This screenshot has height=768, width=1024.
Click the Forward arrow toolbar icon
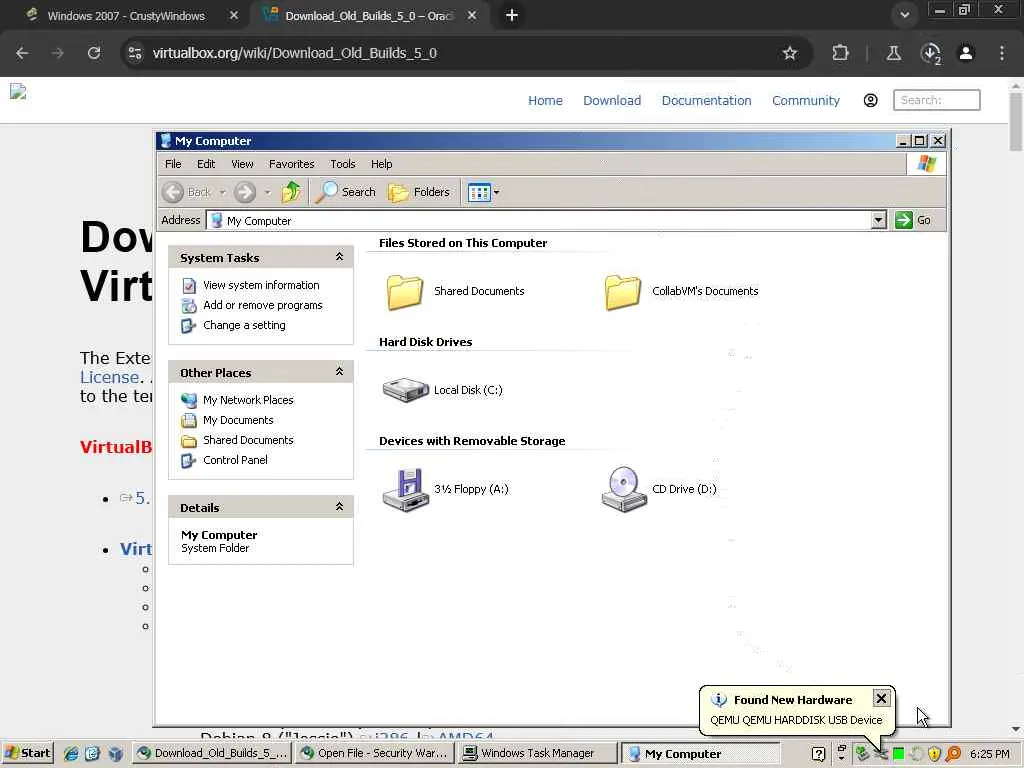(245, 192)
